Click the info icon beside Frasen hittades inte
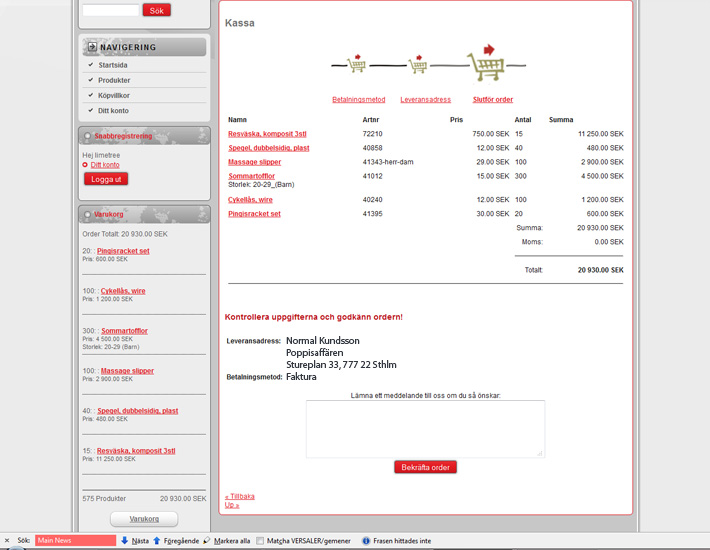 tap(366, 540)
